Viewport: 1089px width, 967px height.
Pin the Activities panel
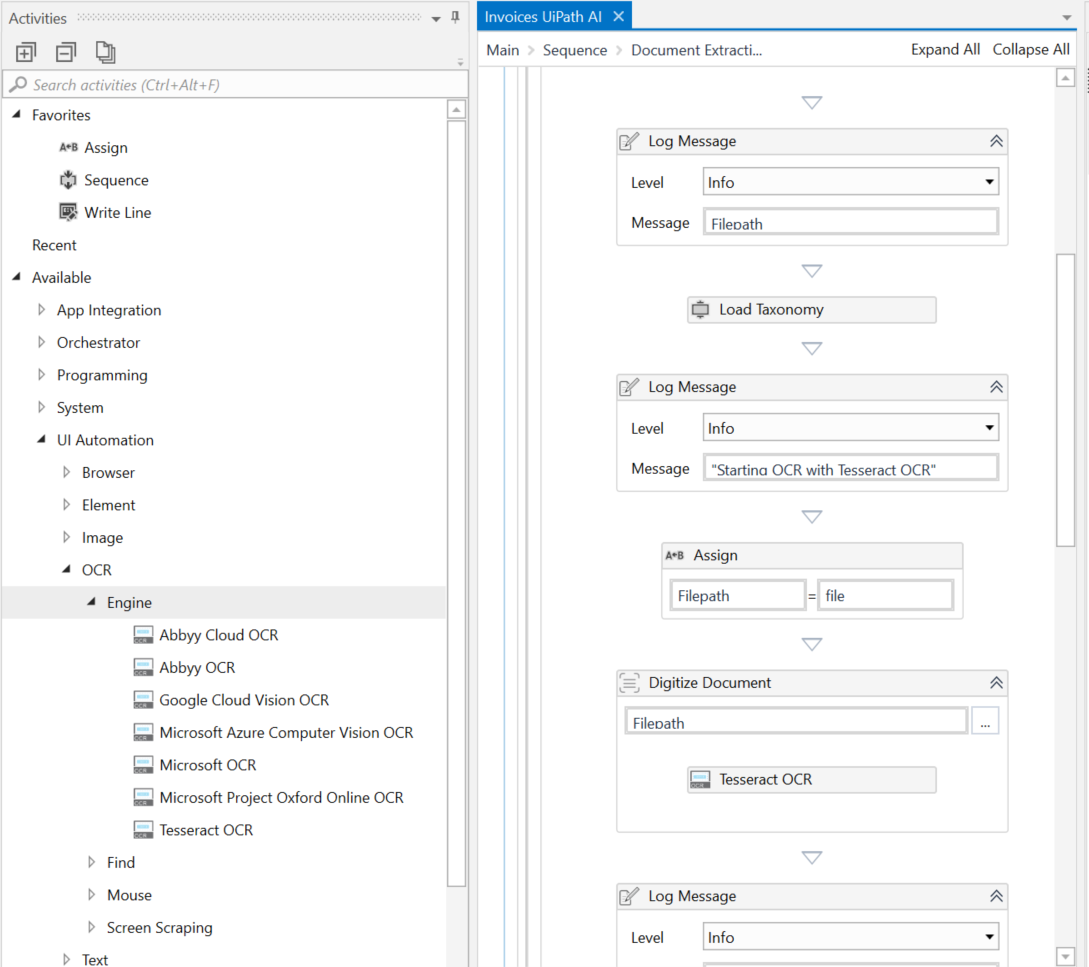pyautogui.click(x=456, y=17)
